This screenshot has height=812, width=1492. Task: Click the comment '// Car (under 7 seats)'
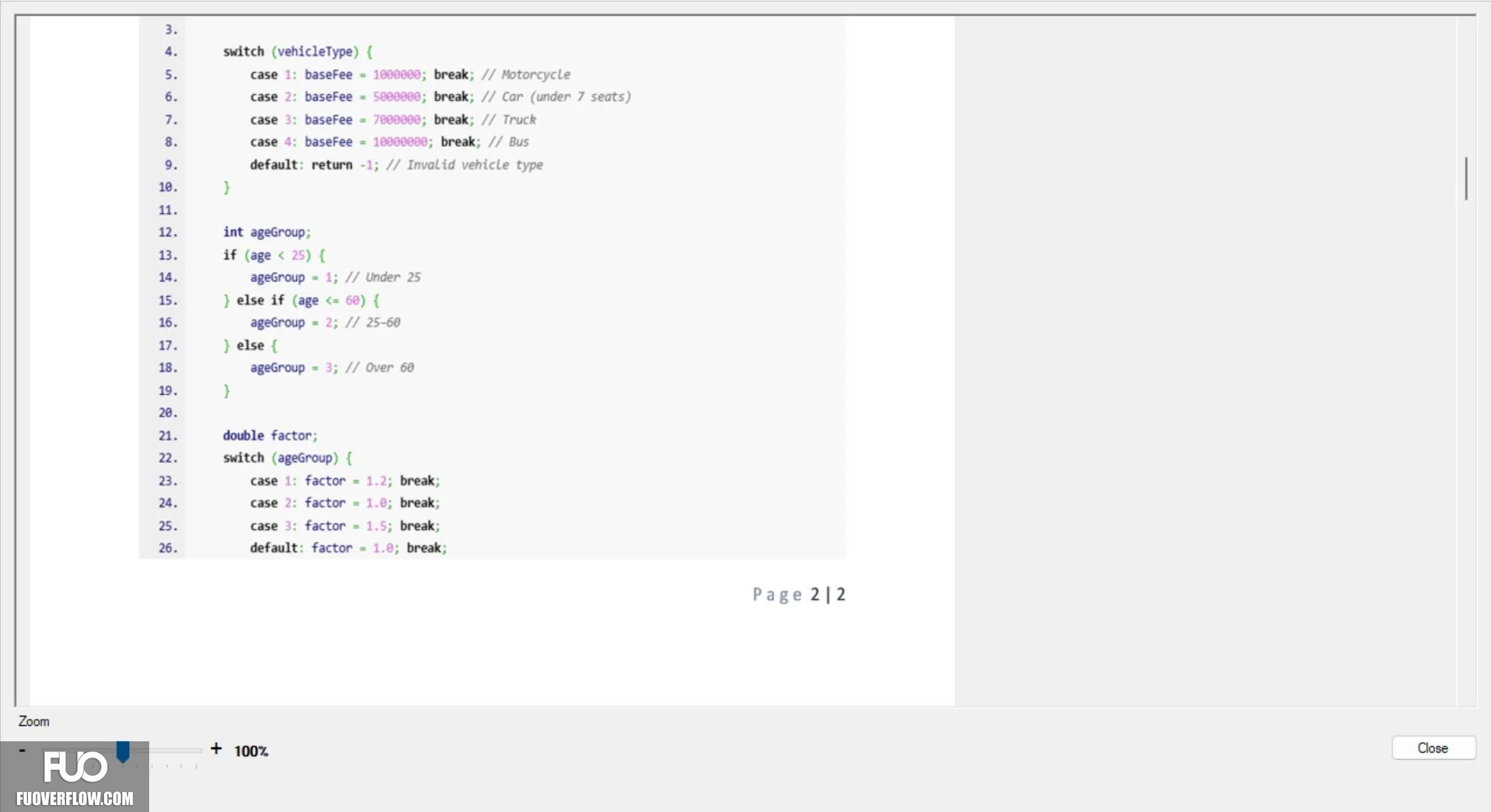[556, 96]
